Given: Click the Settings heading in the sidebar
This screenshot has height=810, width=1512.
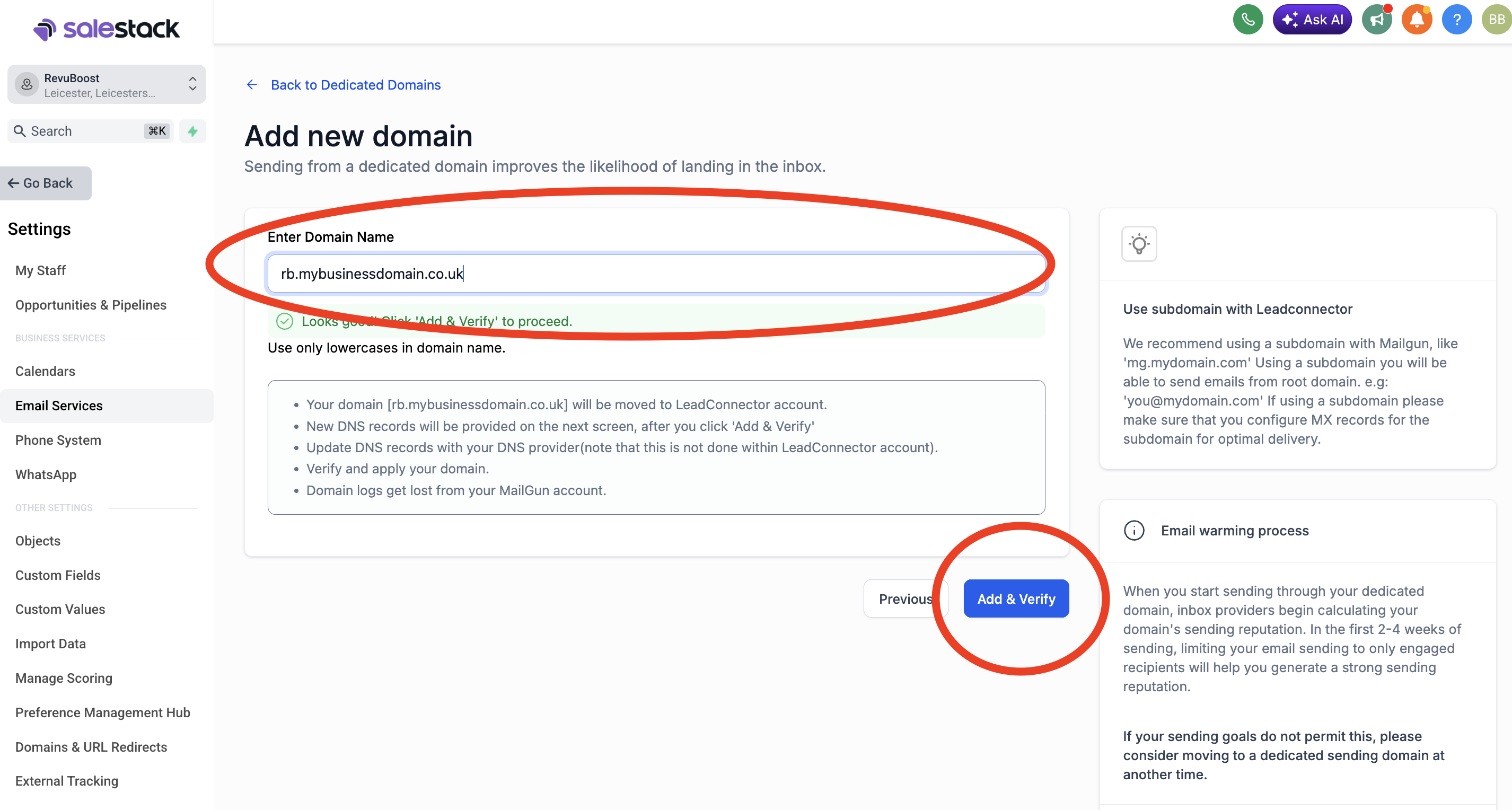Looking at the screenshot, I should coord(39,229).
